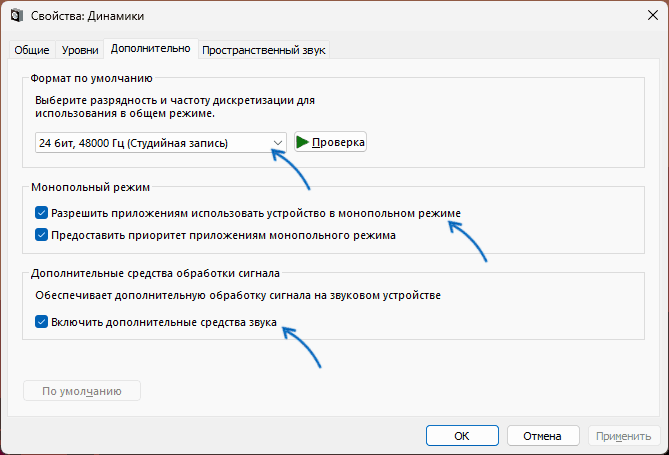Click the По умолчанию button
Image resolution: width=669 pixels, height=455 pixels.
82,391
